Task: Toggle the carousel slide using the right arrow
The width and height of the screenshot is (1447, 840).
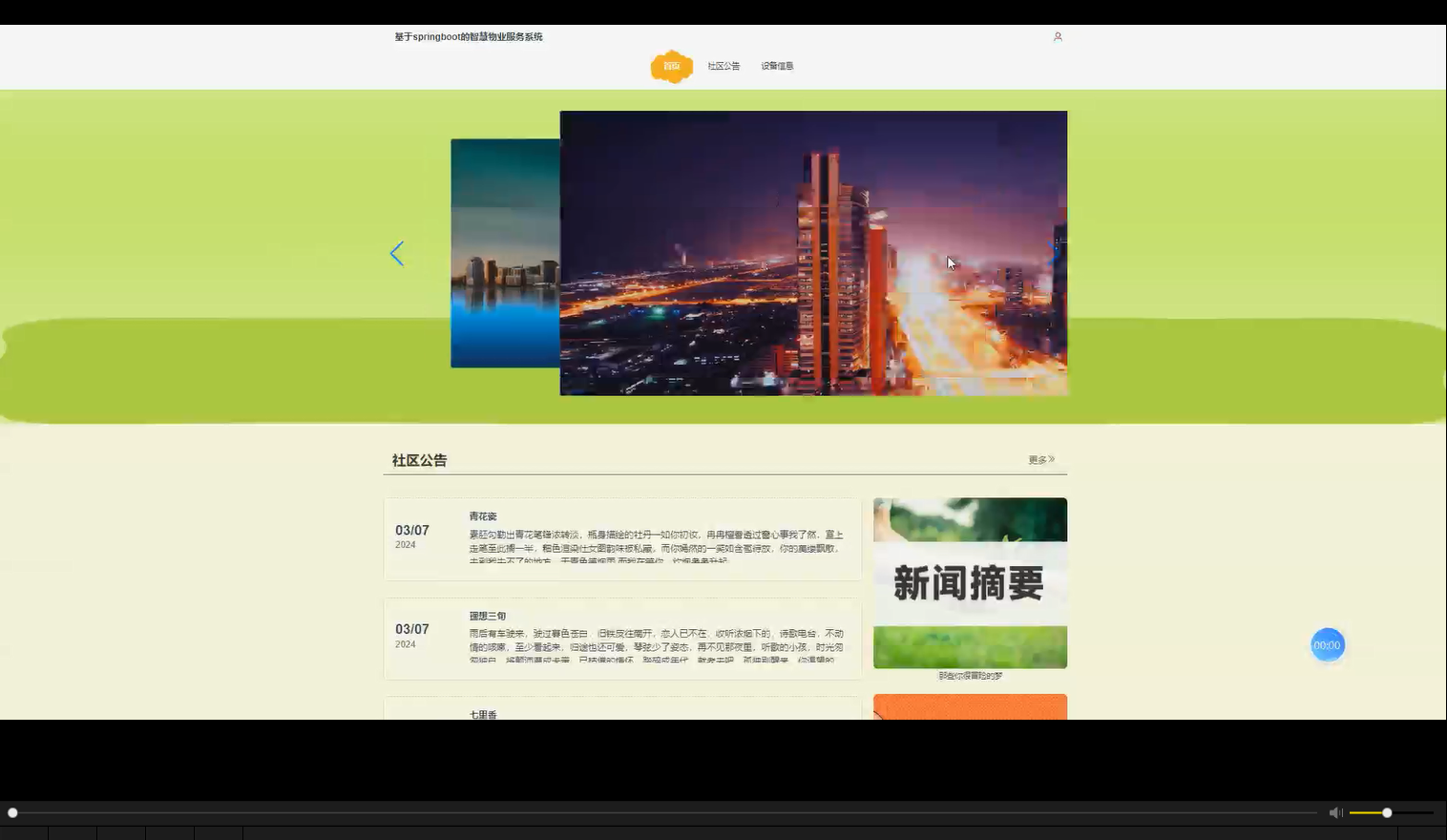Action: tap(1054, 253)
